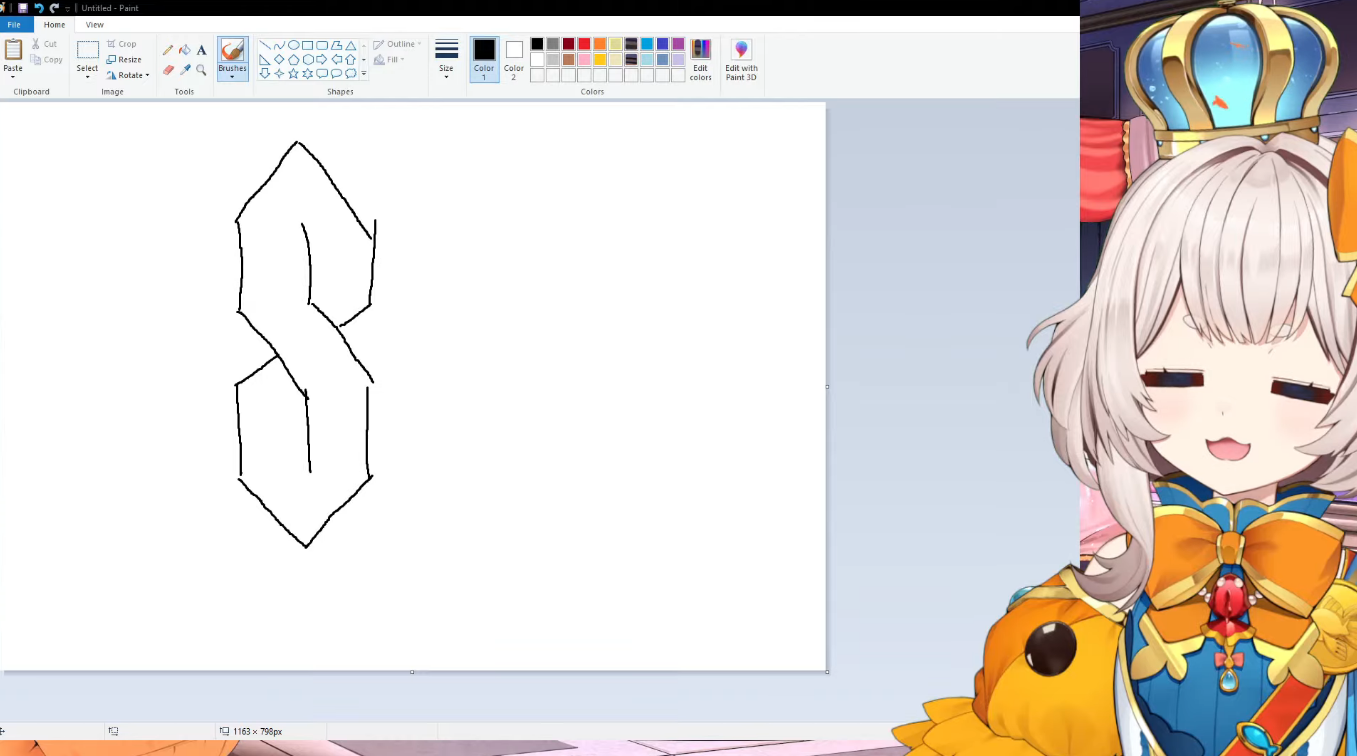Choose the Six-point star shape
The width and height of the screenshot is (1357, 756).
(308, 74)
